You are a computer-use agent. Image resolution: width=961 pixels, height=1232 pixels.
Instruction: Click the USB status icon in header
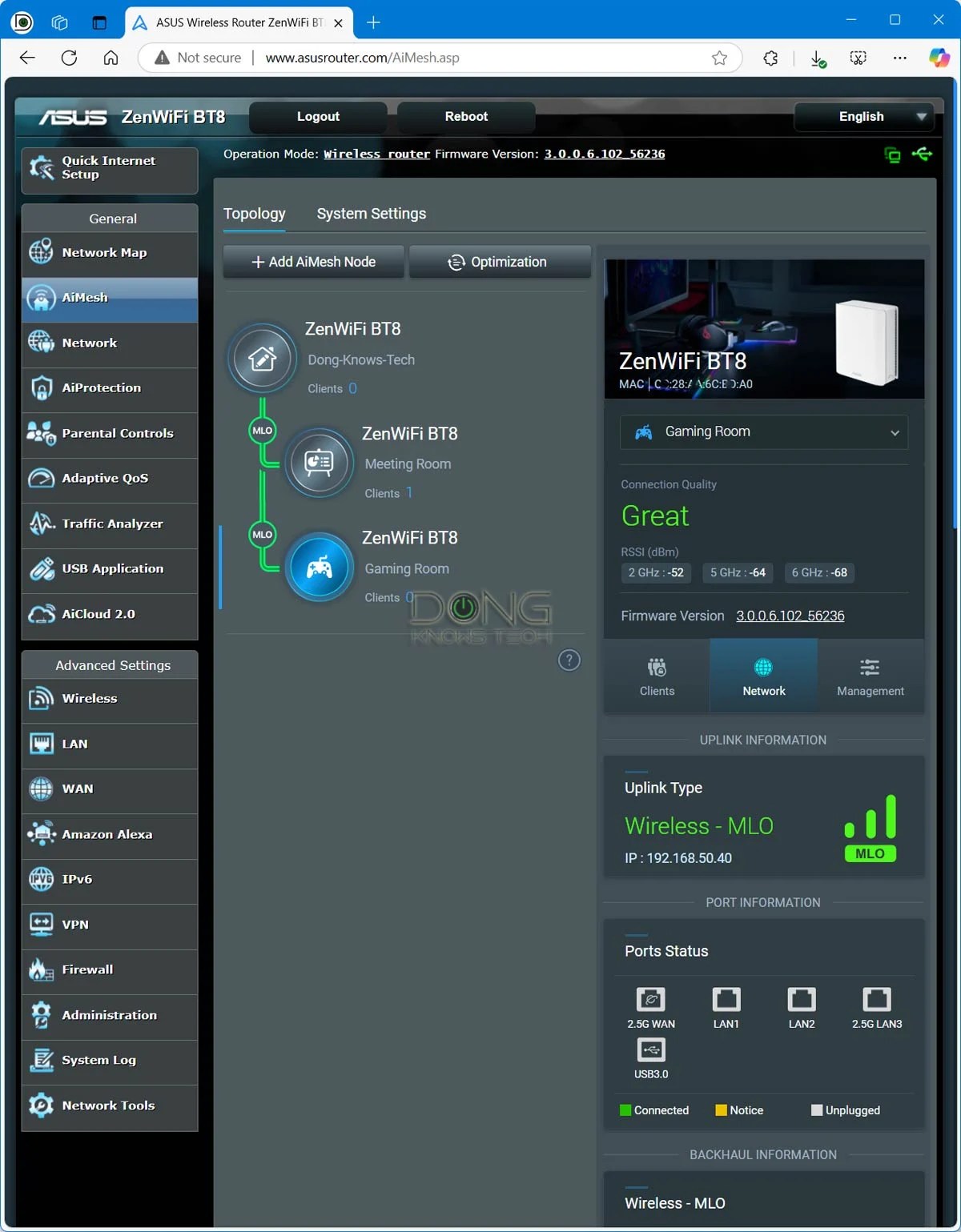922,154
